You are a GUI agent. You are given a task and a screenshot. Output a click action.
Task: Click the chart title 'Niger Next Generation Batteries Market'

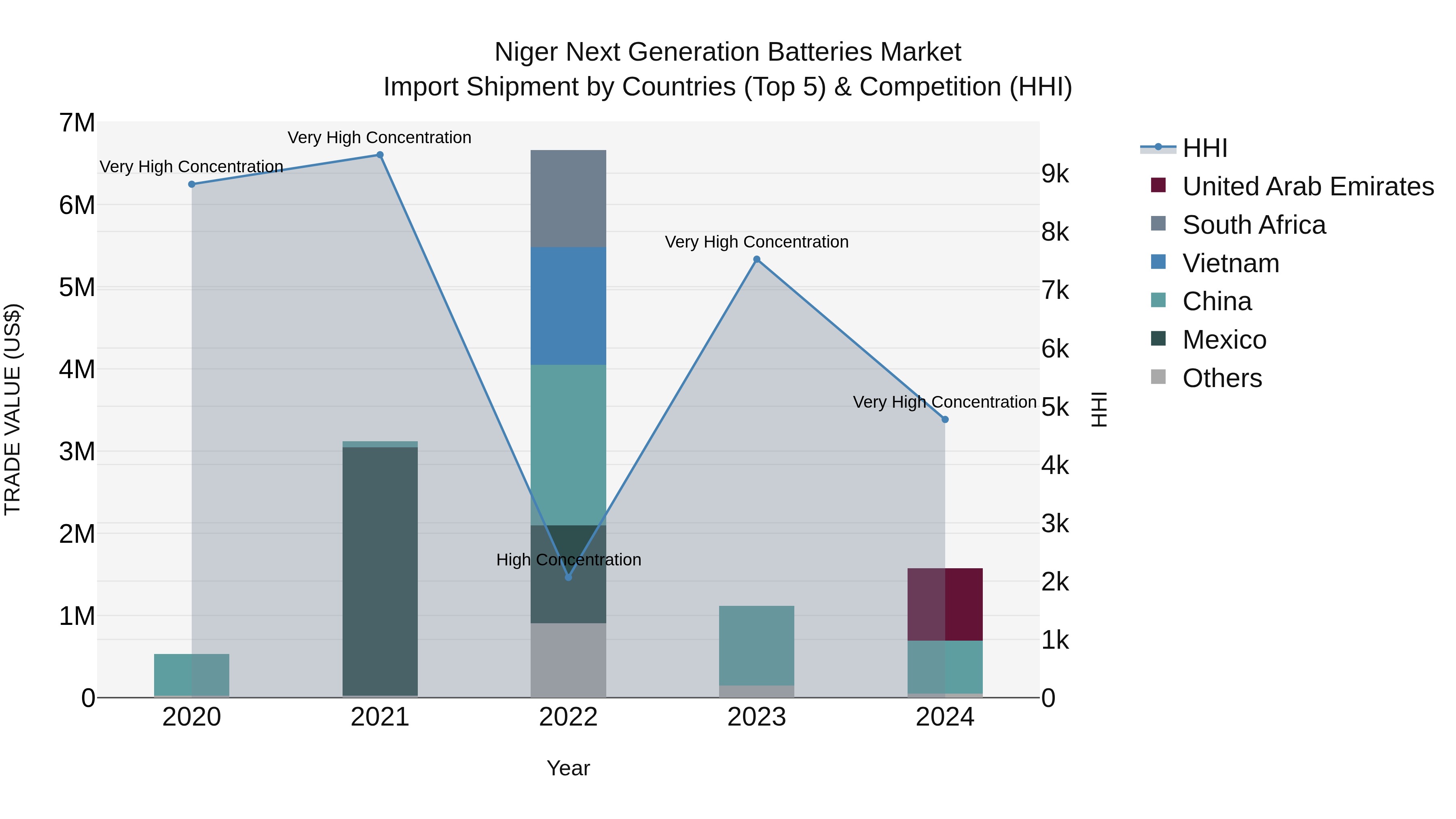pyautogui.click(x=728, y=52)
